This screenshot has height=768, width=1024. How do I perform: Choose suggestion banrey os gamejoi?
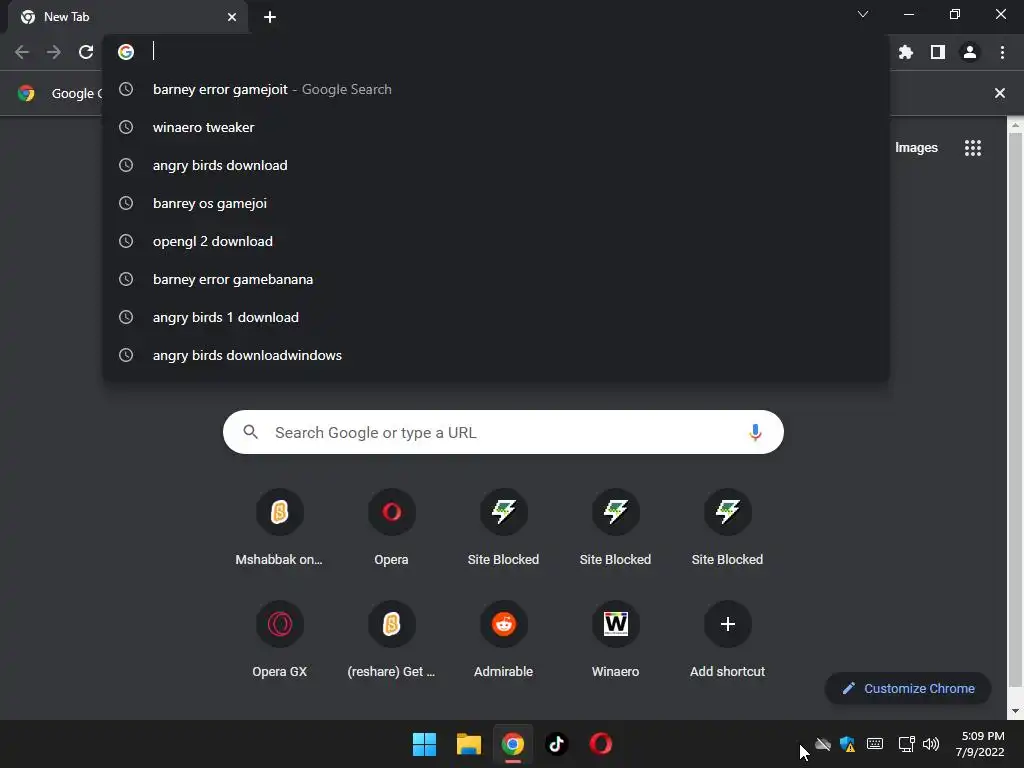click(496, 203)
